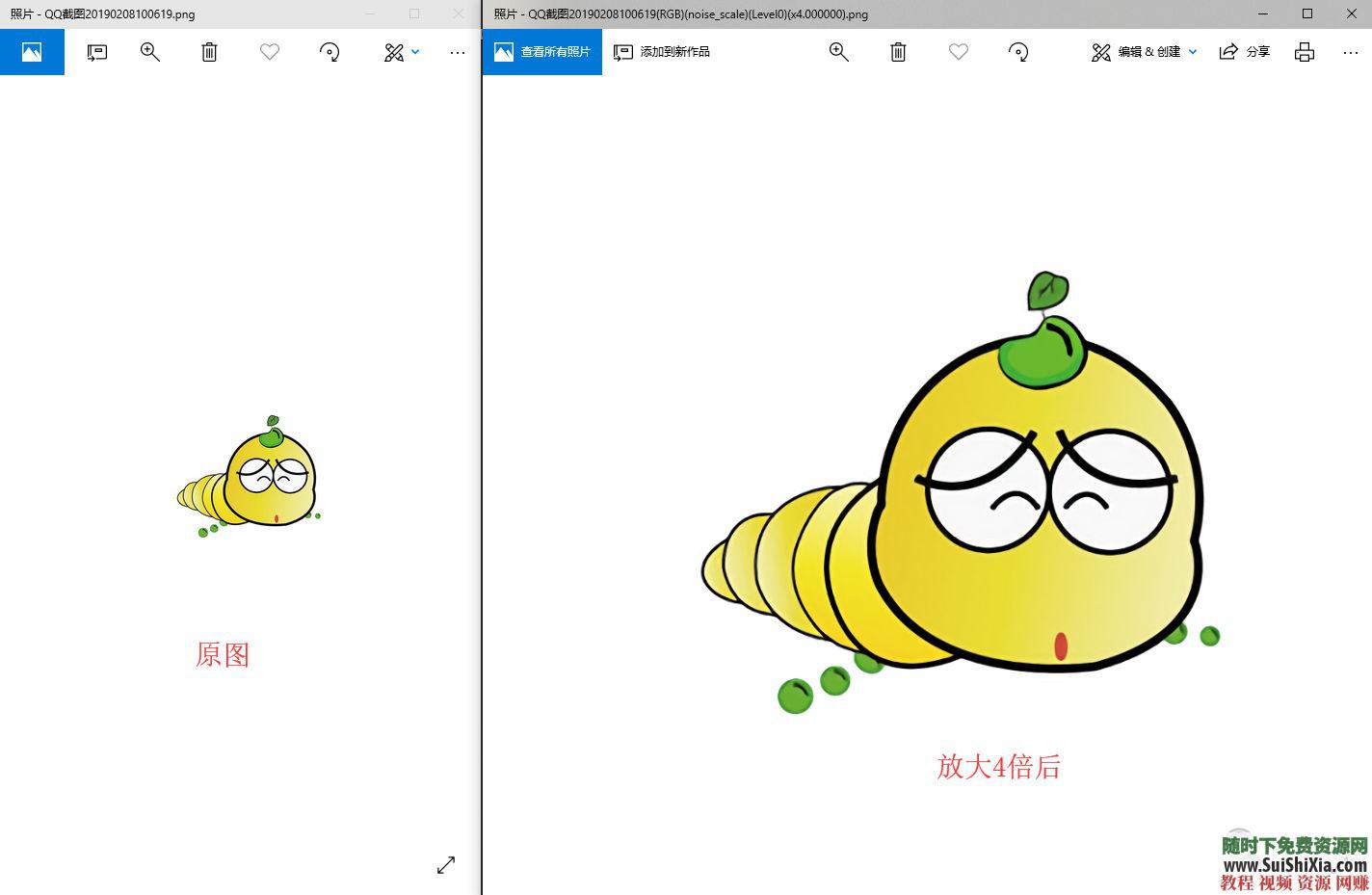The height and width of the screenshot is (895, 1372).
Task: Rotate the image in the left window
Action: (x=330, y=52)
